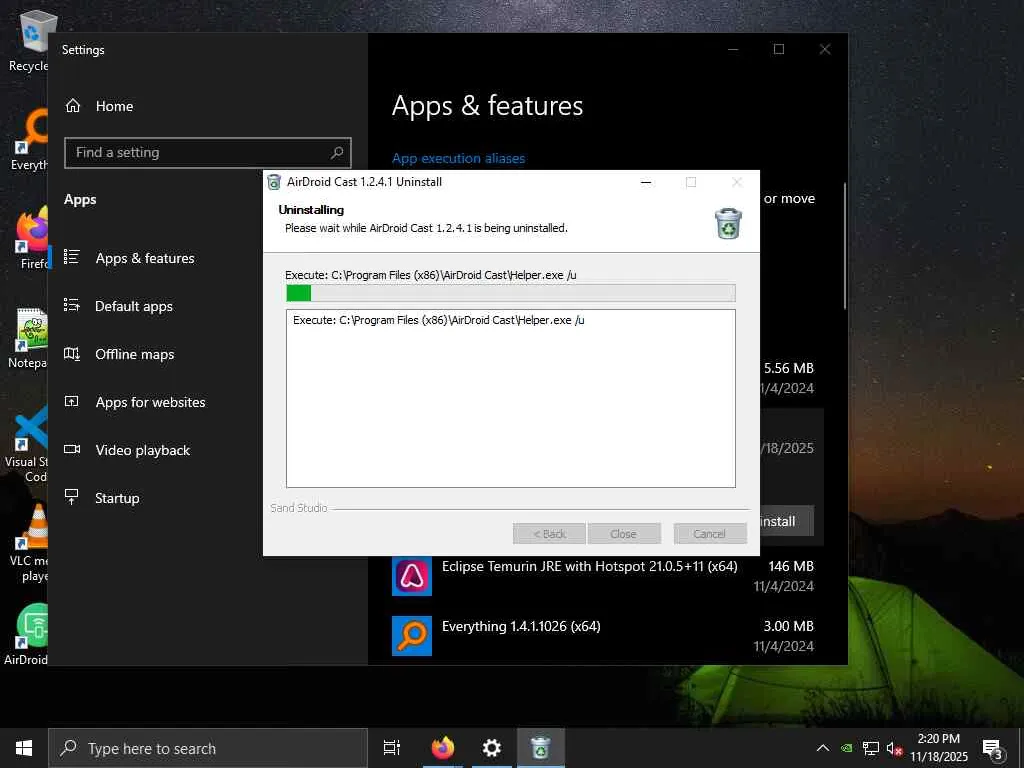
Task: Click the AirDroid uninstaller title bar icon
Action: tap(274, 182)
